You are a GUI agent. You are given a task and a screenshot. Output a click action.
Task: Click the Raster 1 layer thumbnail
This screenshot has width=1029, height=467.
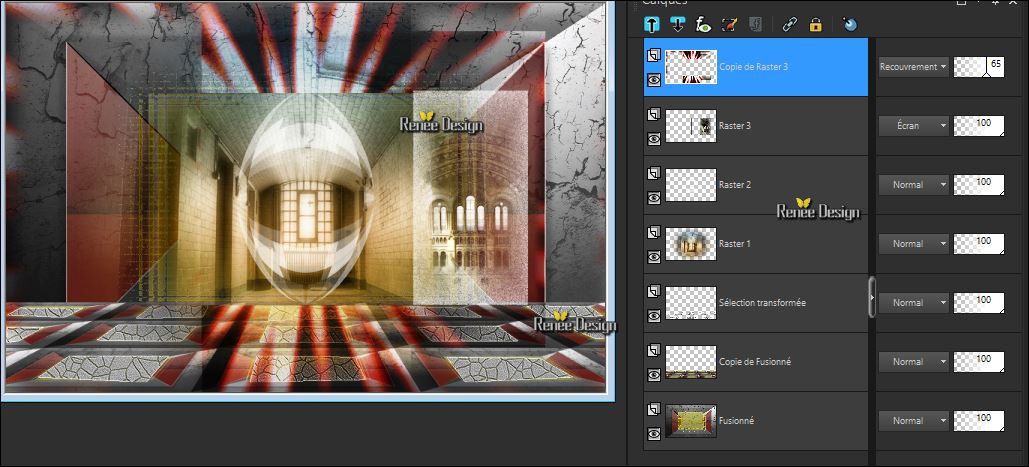(x=691, y=244)
